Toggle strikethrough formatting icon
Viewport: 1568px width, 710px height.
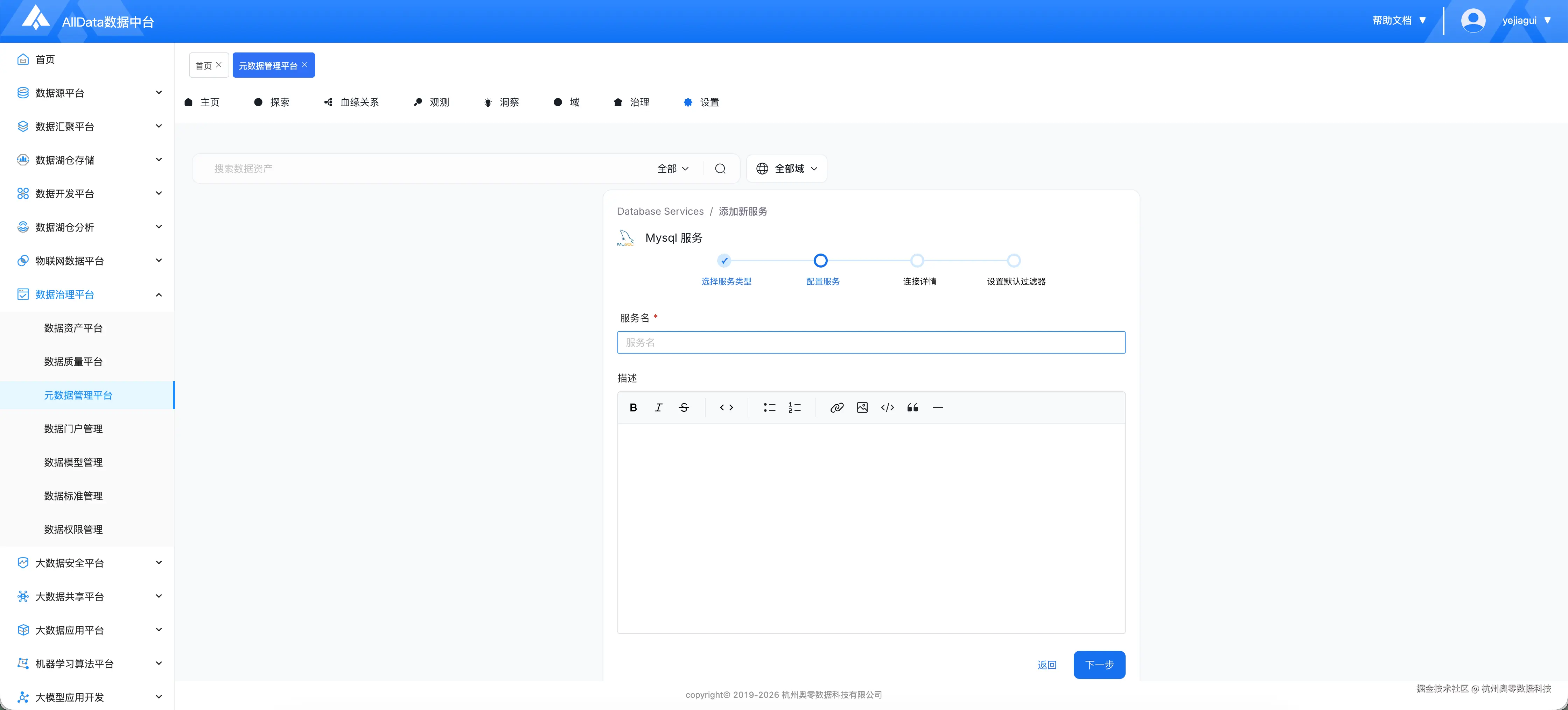684,407
